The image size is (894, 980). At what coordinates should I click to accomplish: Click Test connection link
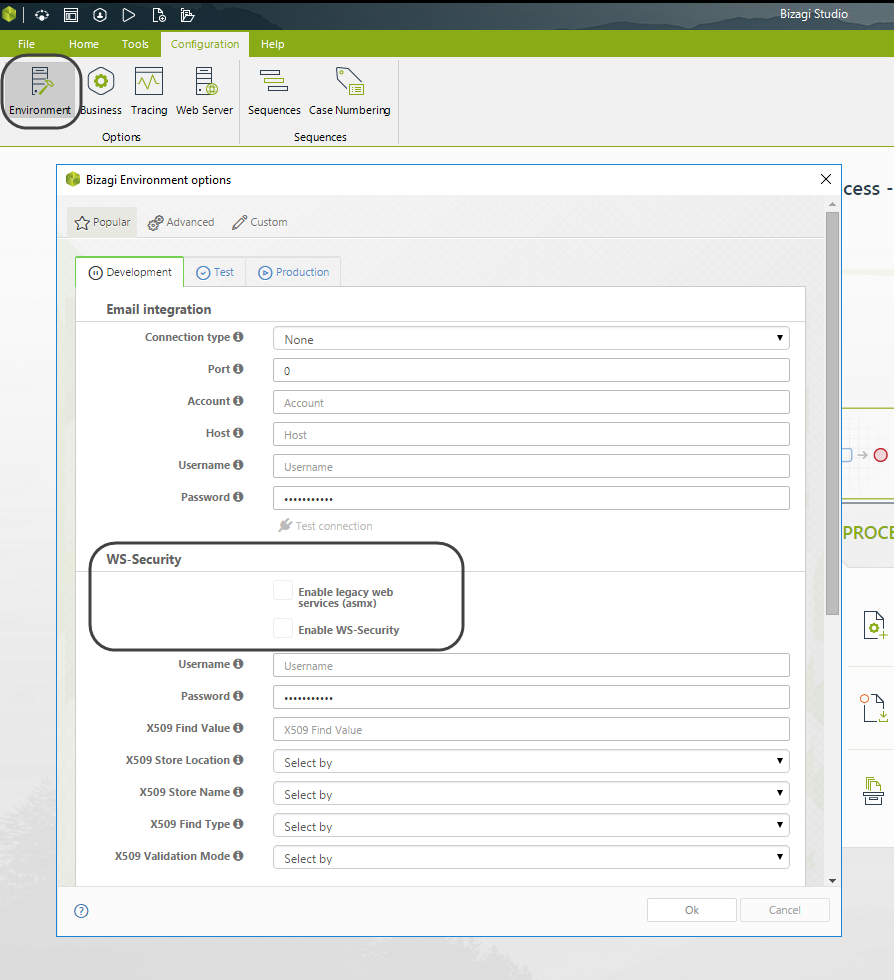[326, 526]
